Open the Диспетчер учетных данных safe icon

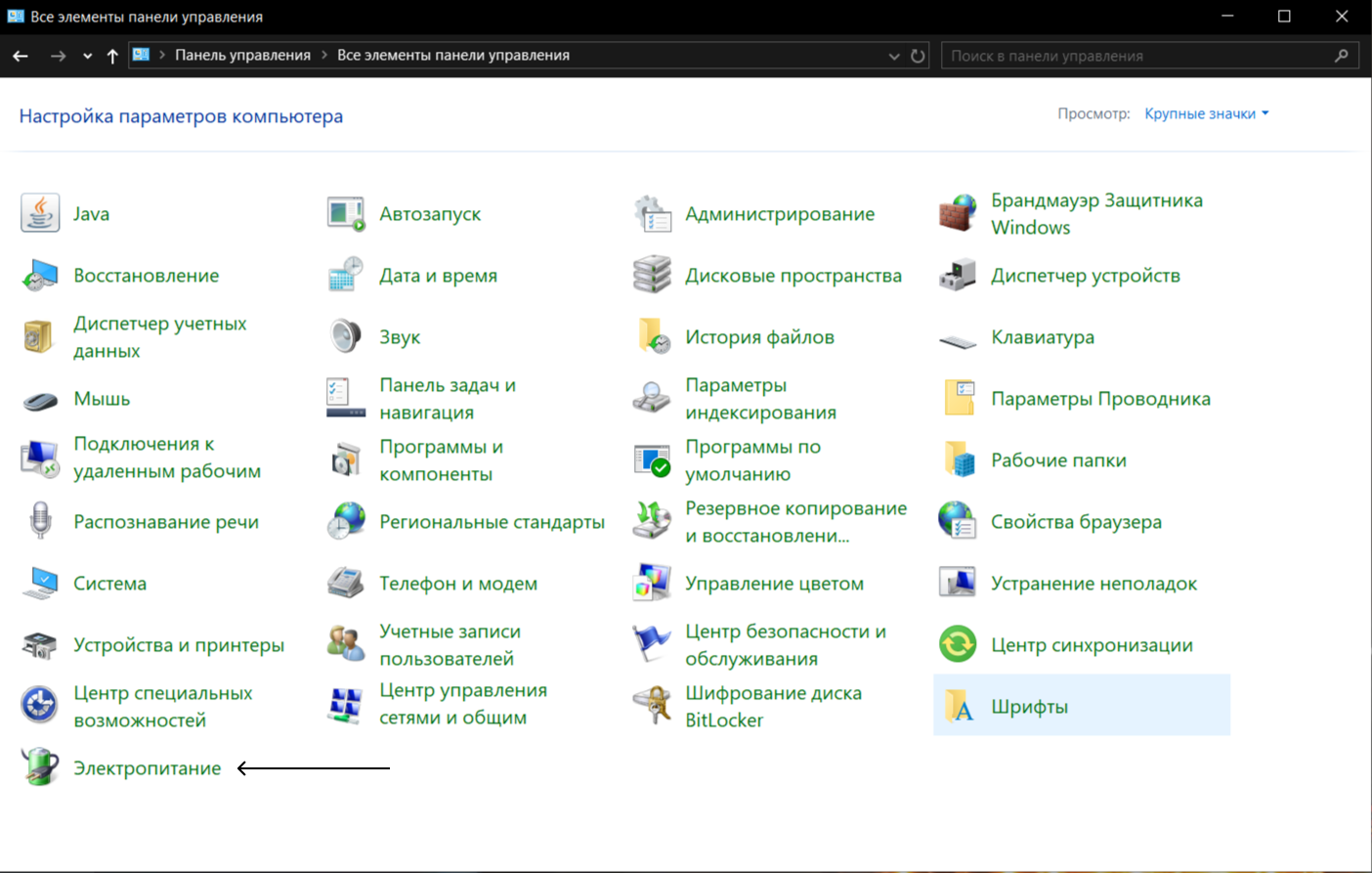(40, 337)
